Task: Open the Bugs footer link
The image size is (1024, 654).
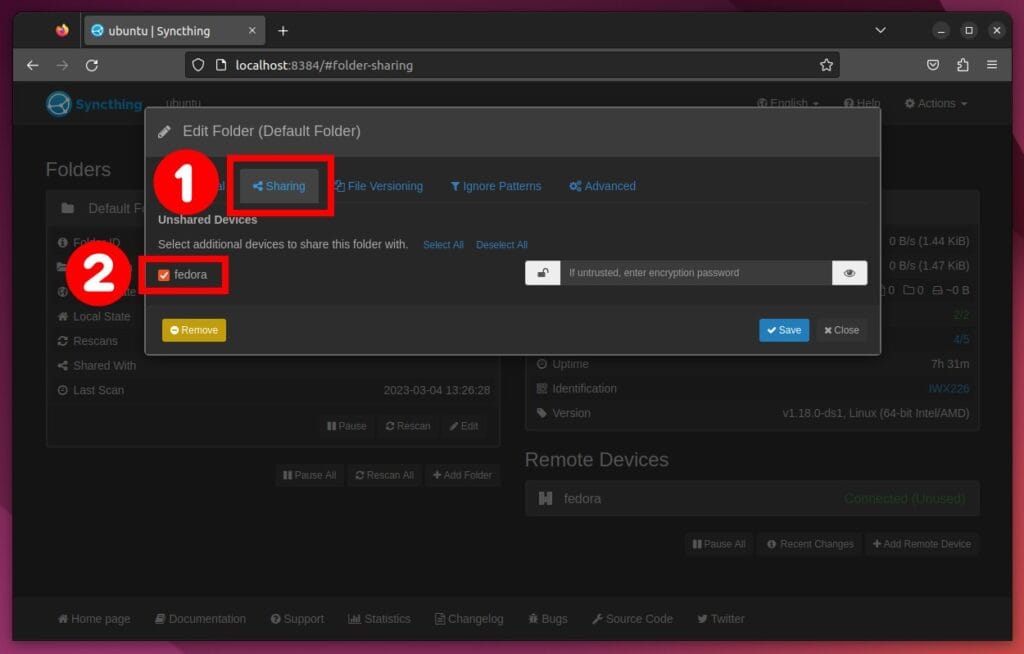Action: pyautogui.click(x=548, y=619)
